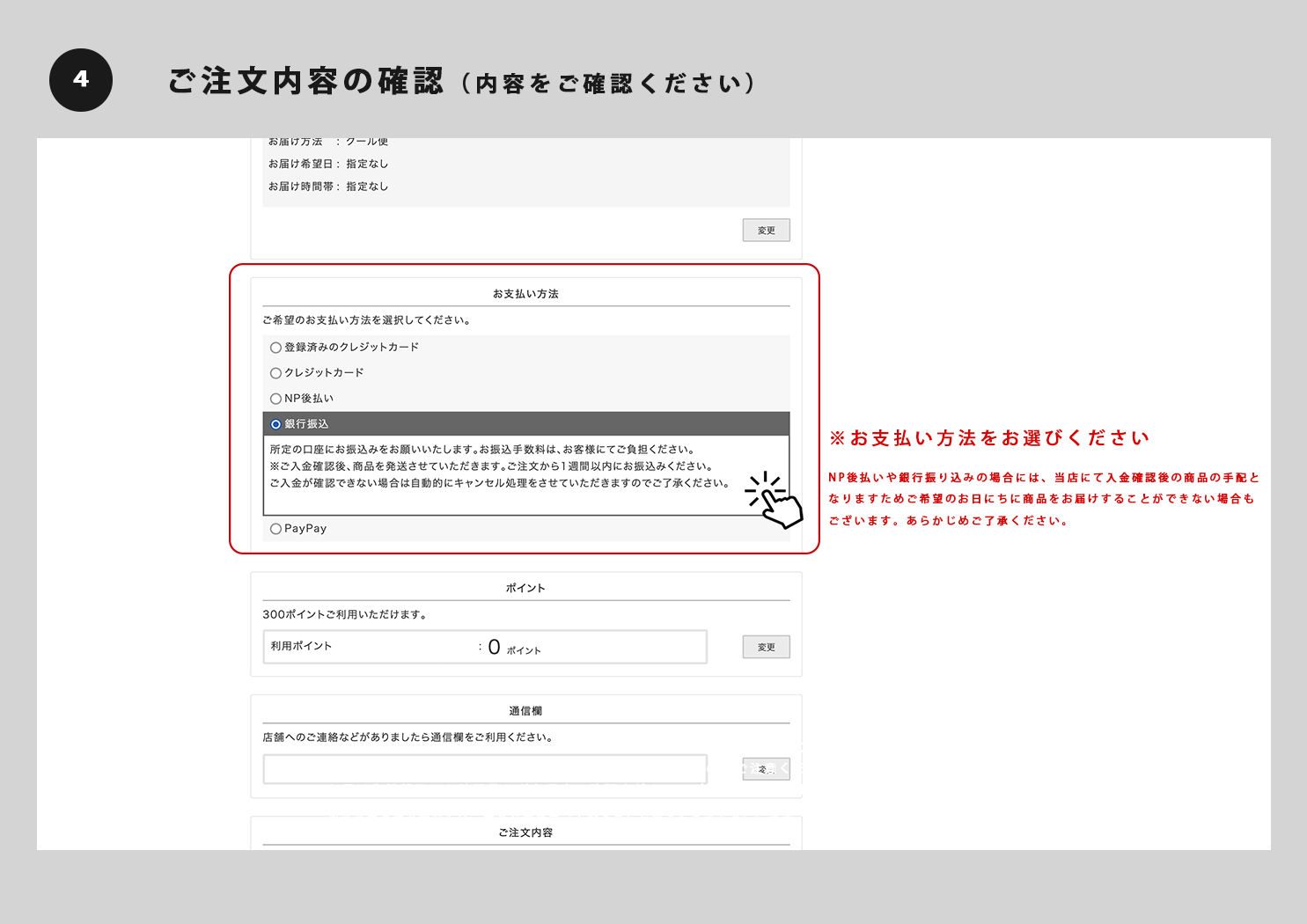Viewport: 1307px width, 924px height.
Task: Select 銀行振込 payment radio
Action: pos(275,424)
